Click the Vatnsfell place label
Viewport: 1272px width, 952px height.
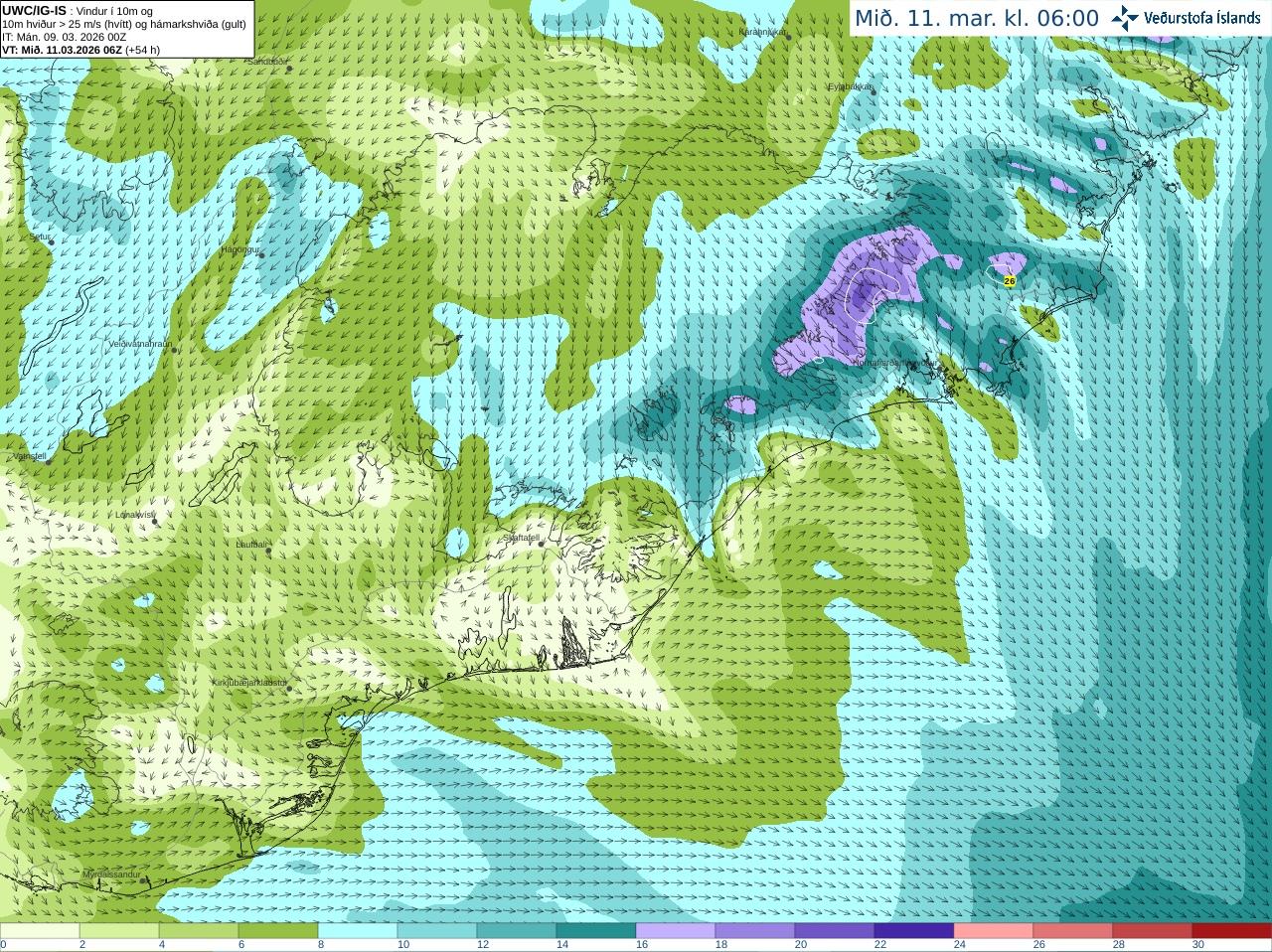[x=29, y=456]
